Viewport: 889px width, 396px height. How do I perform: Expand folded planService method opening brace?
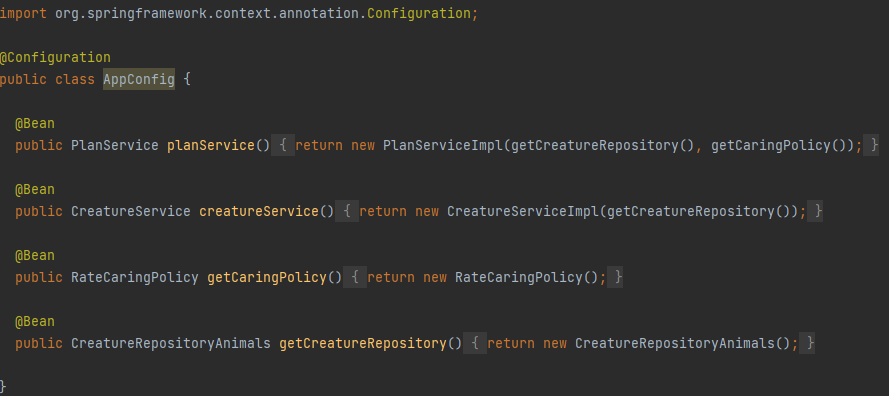[283, 145]
